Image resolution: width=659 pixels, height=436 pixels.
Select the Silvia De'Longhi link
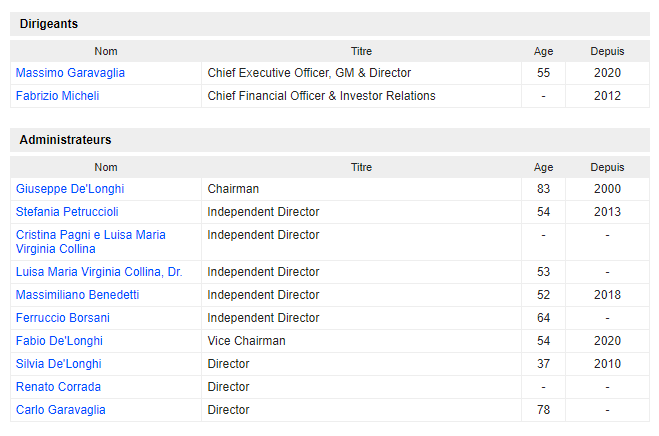tap(58, 364)
